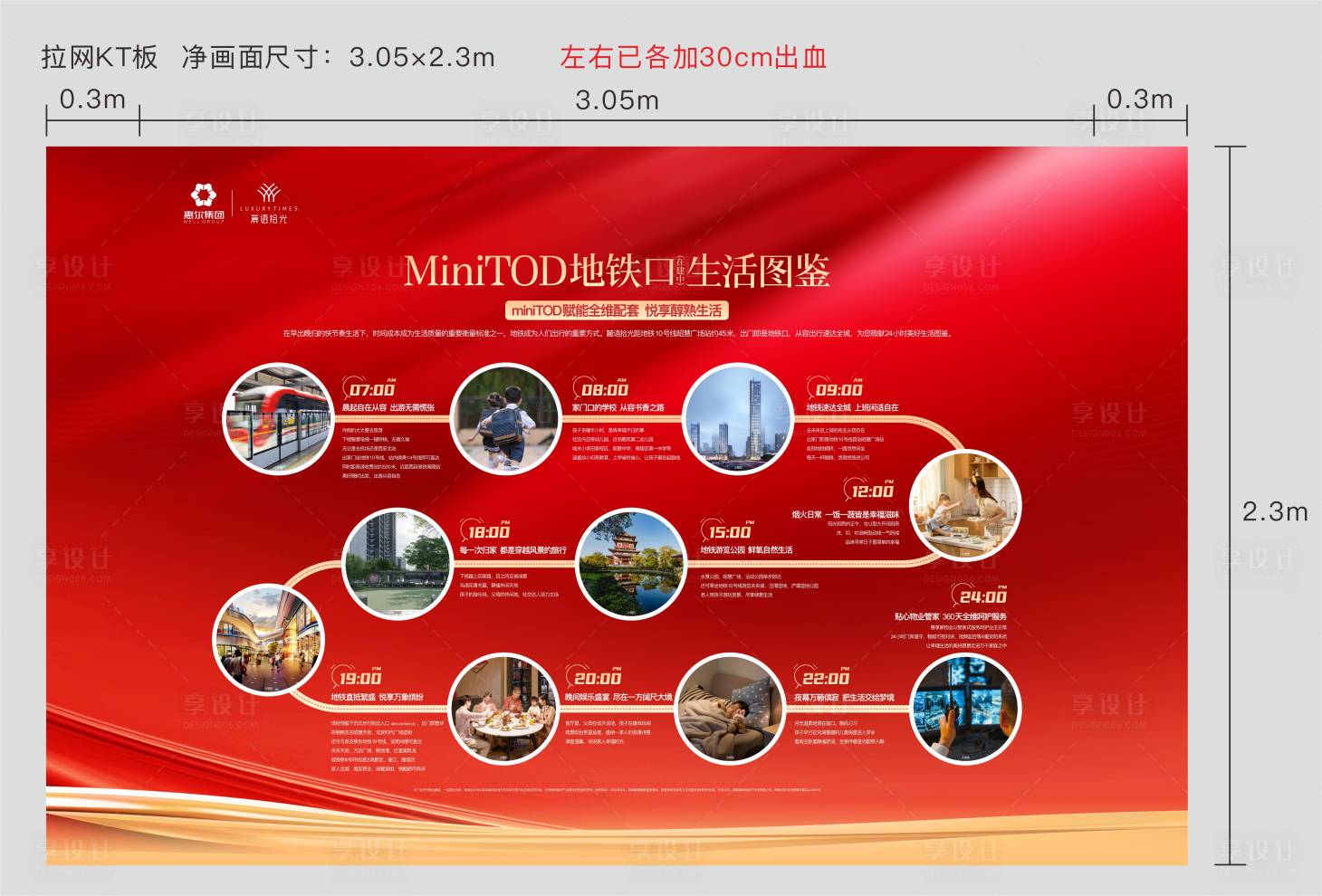The height and width of the screenshot is (896, 1322).
Task: Select the security monitor screens photo
Action: tap(965, 710)
